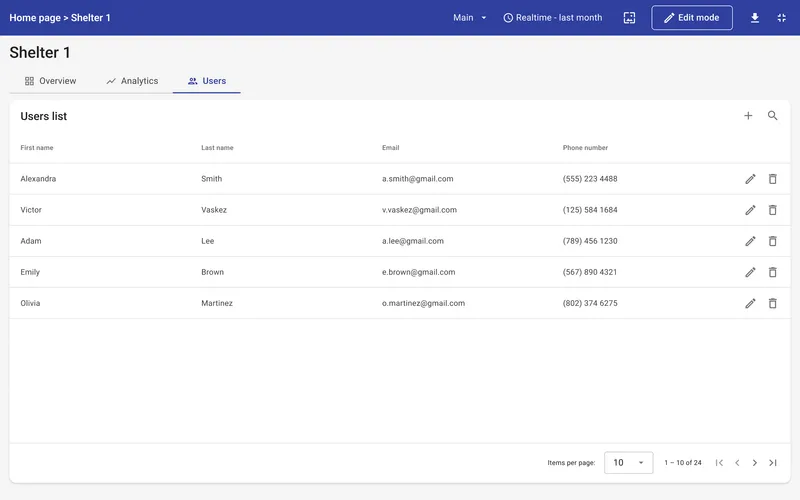Delete Emily Brown from the list
The width and height of the screenshot is (800, 500).
click(772, 272)
